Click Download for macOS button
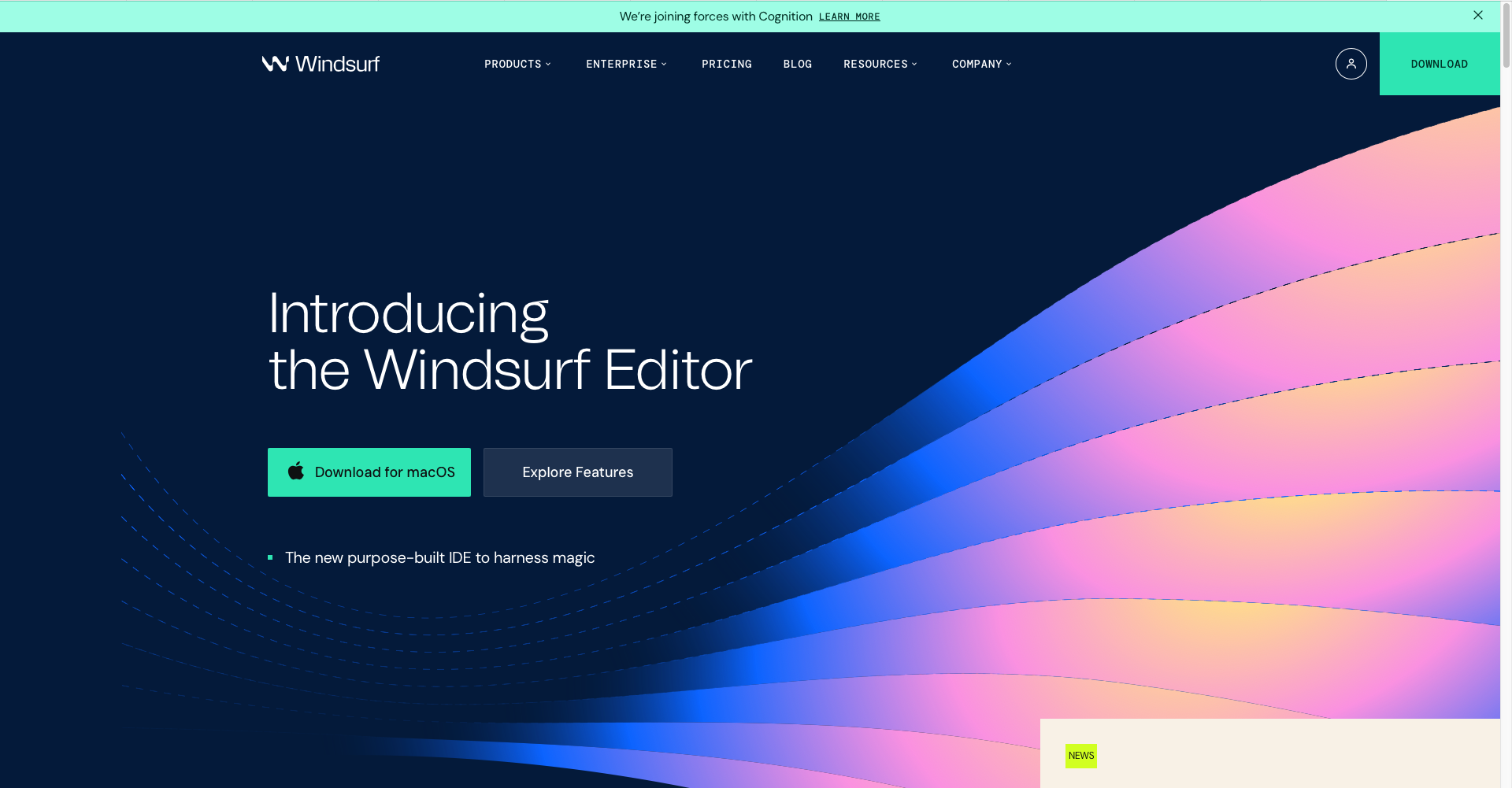The width and height of the screenshot is (1512, 788). pos(369,472)
